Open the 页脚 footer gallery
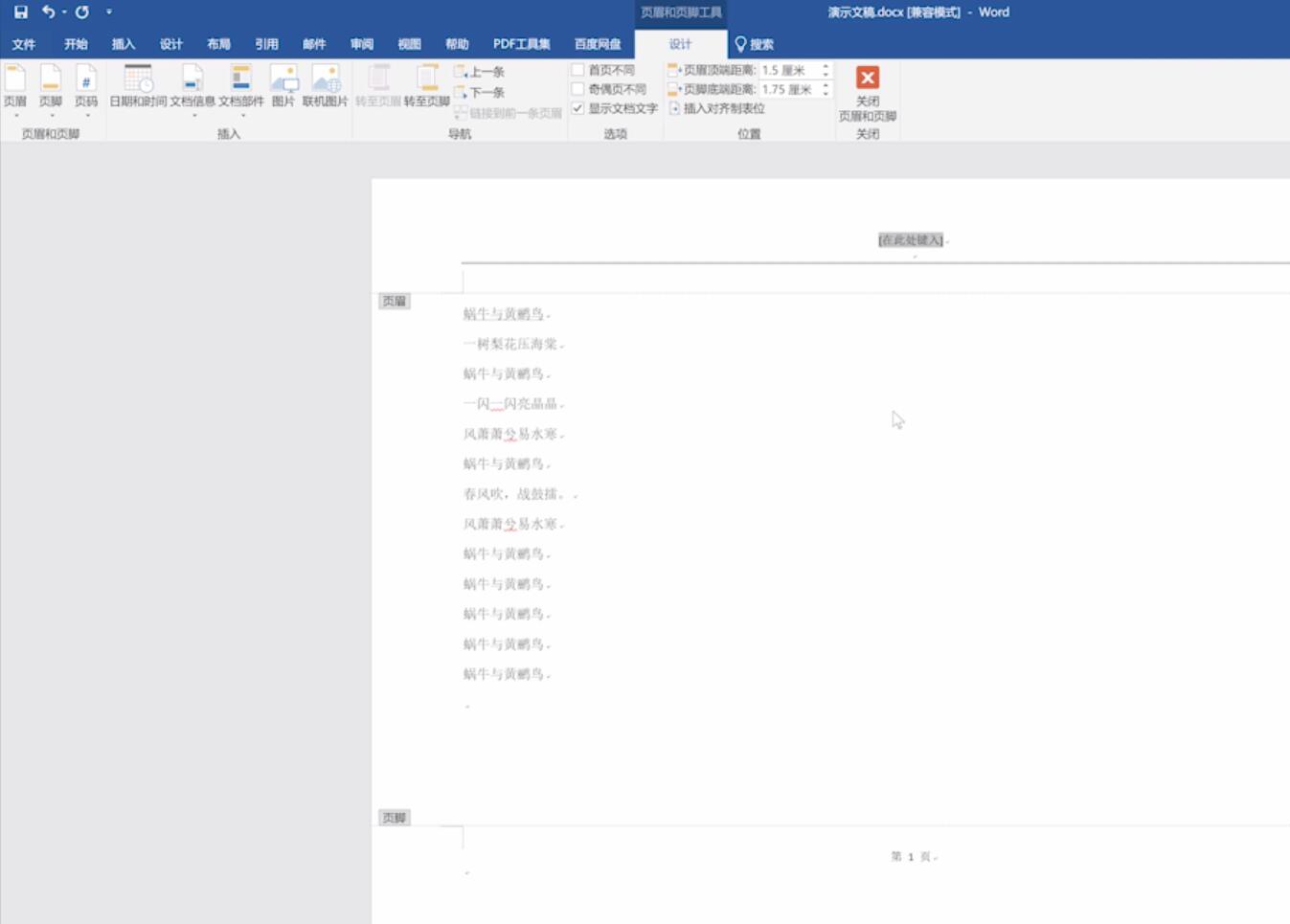This screenshot has height=924, width=1290. (51, 88)
